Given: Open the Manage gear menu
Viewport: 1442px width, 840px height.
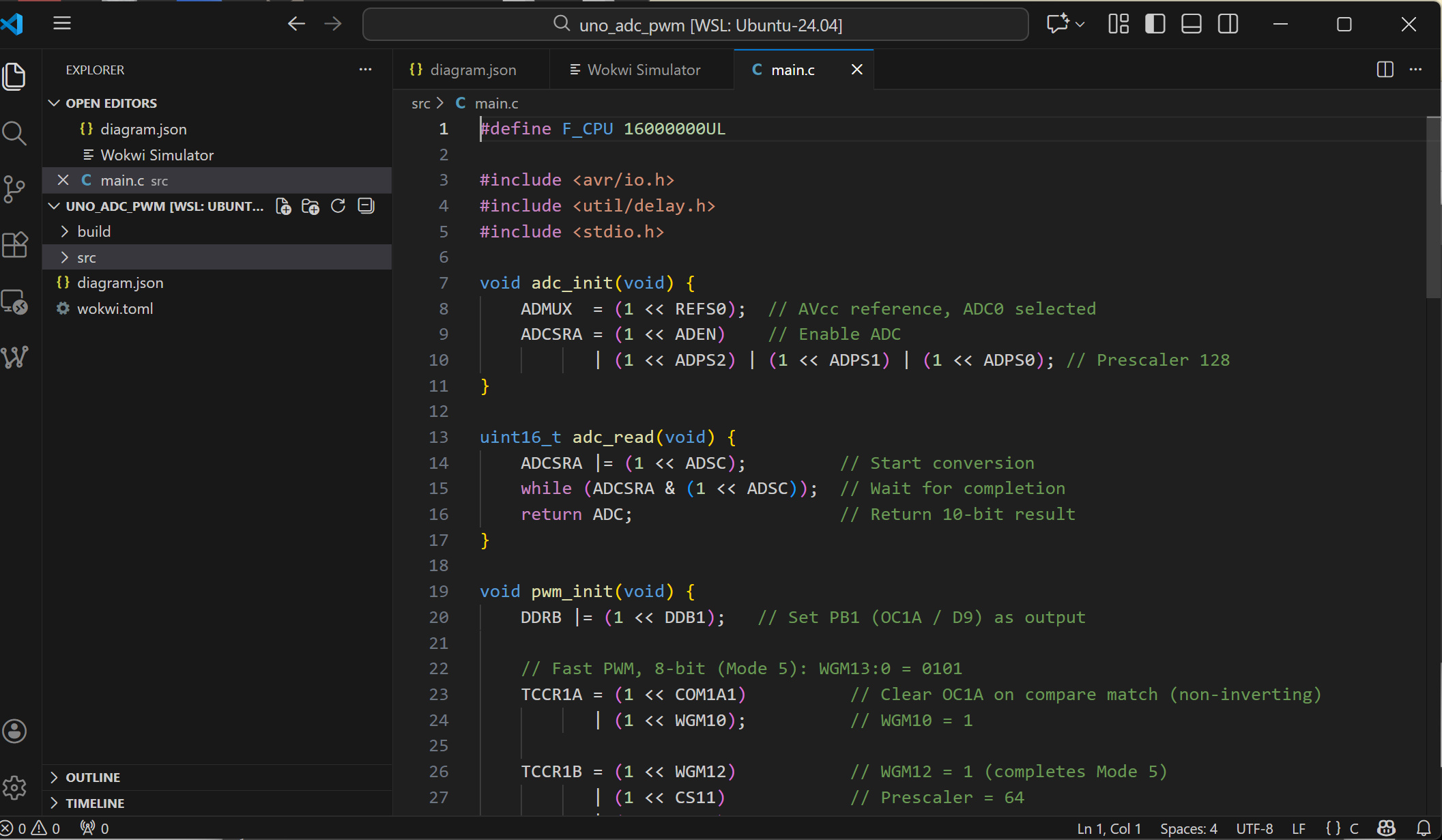Looking at the screenshot, I should coord(14,787).
